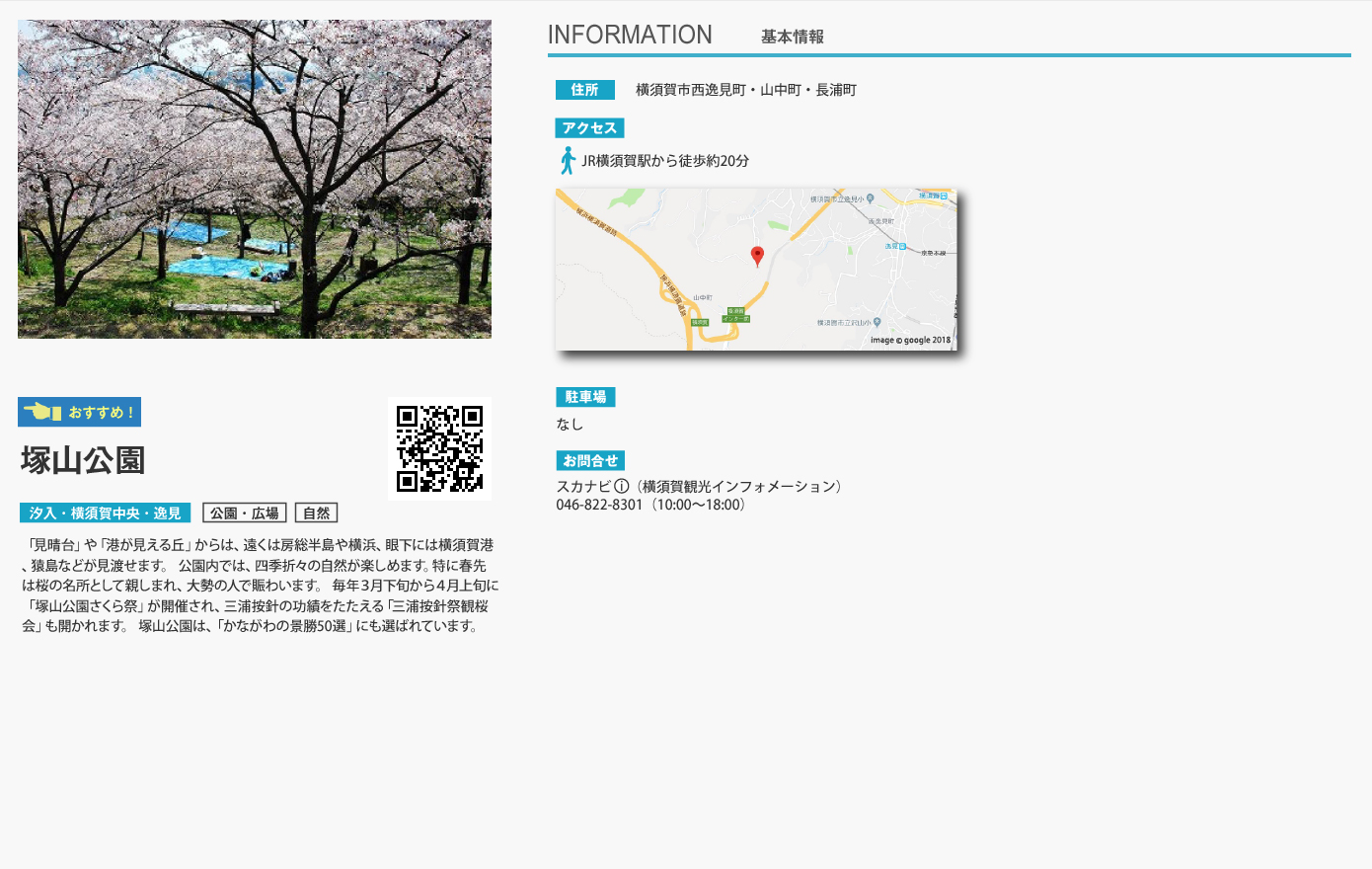This screenshot has width=1372, height=869.
Task: Click the 汐入・横須賀中央・逸見 area tag
Action: [105, 513]
